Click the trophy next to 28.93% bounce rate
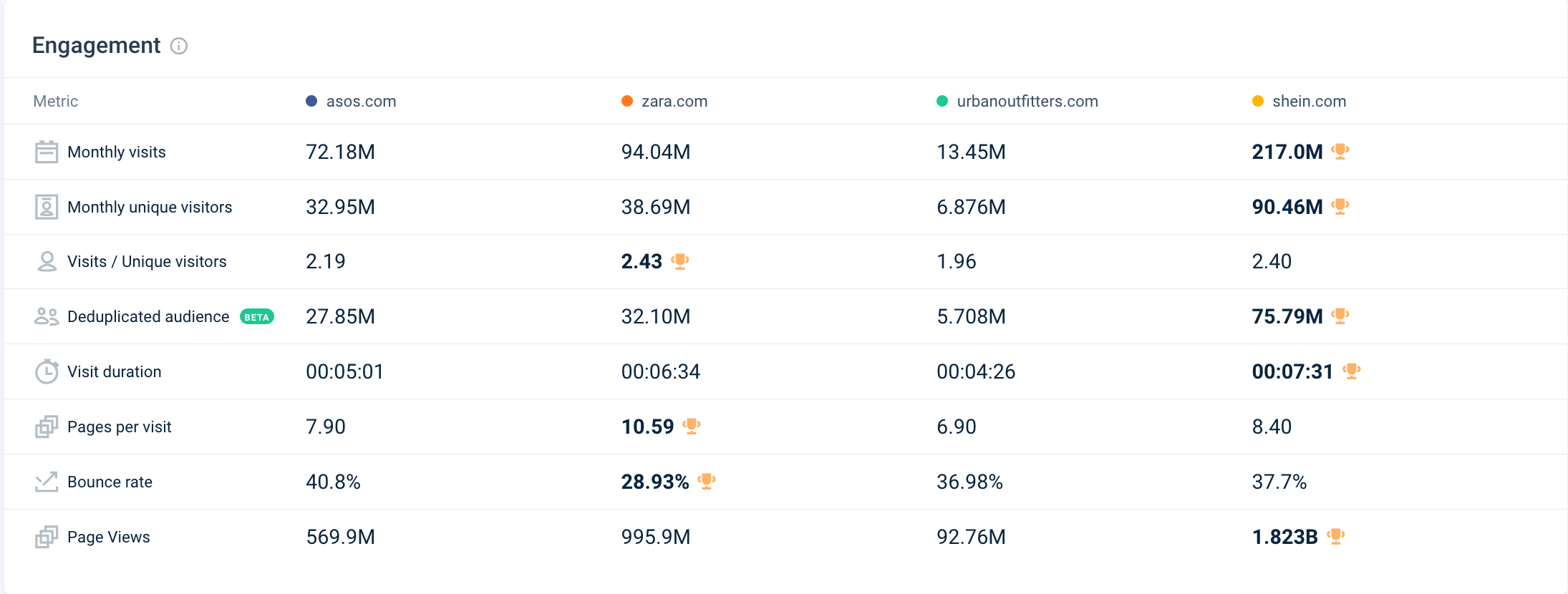Image resolution: width=1568 pixels, height=594 pixels. click(x=707, y=481)
